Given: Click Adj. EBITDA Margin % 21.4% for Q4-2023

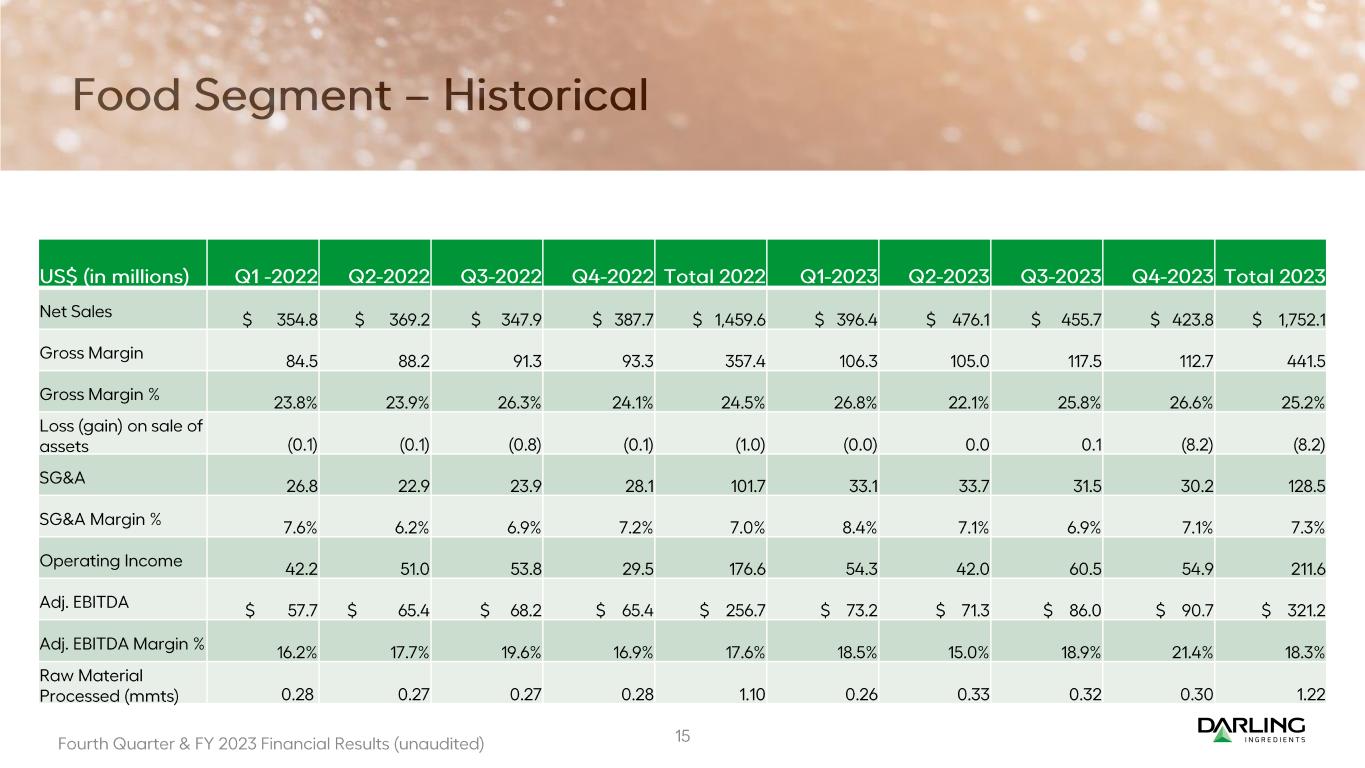Looking at the screenshot, I should click(x=1193, y=651).
